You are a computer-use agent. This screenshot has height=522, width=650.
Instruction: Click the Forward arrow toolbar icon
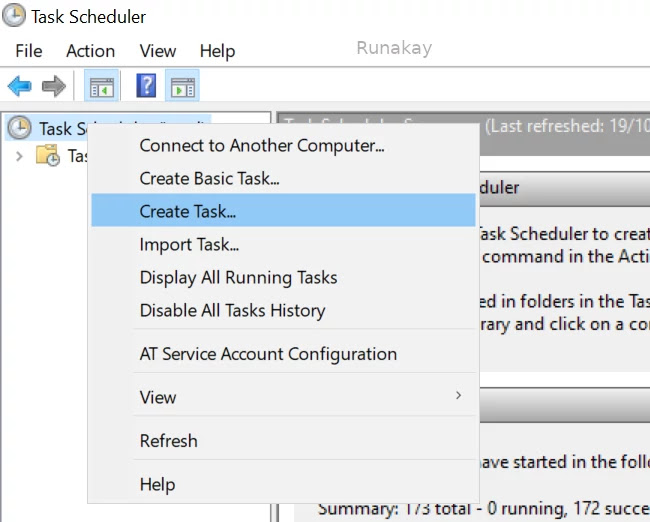click(53, 87)
